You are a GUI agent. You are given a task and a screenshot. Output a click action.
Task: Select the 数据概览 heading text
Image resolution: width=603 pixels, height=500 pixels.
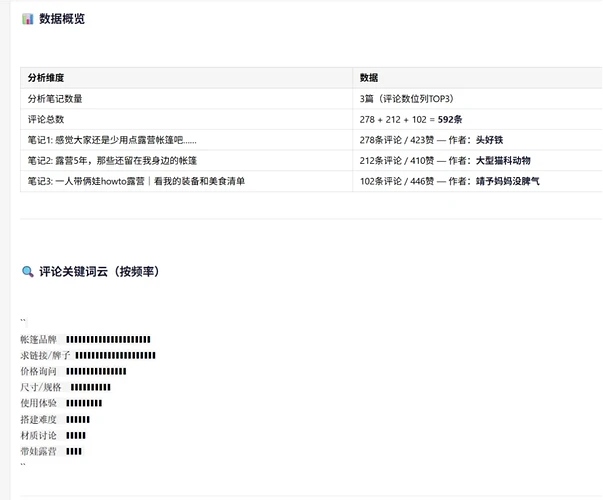point(62,19)
